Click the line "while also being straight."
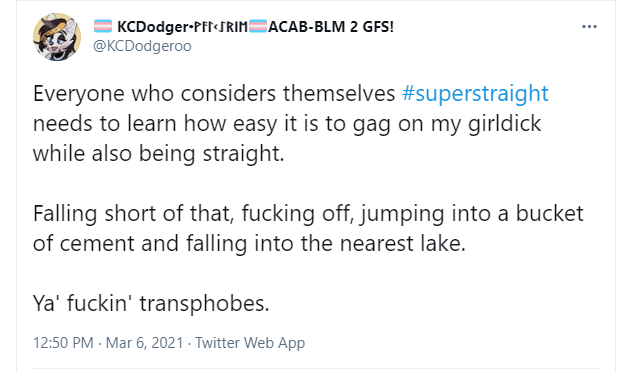This screenshot has width=623, height=373. click(x=159, y=153)
